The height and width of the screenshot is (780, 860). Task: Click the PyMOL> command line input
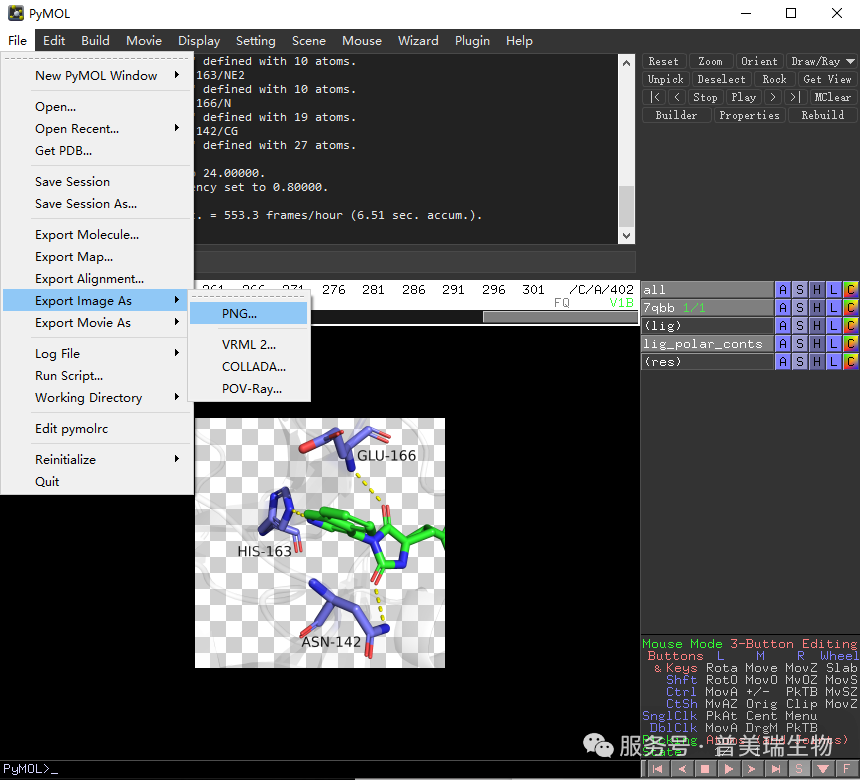coord(321,769)
